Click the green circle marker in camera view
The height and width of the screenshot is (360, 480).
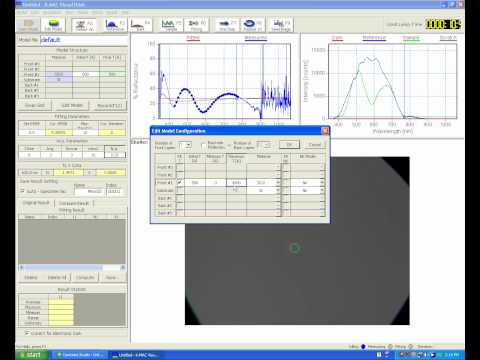point(294,248)
